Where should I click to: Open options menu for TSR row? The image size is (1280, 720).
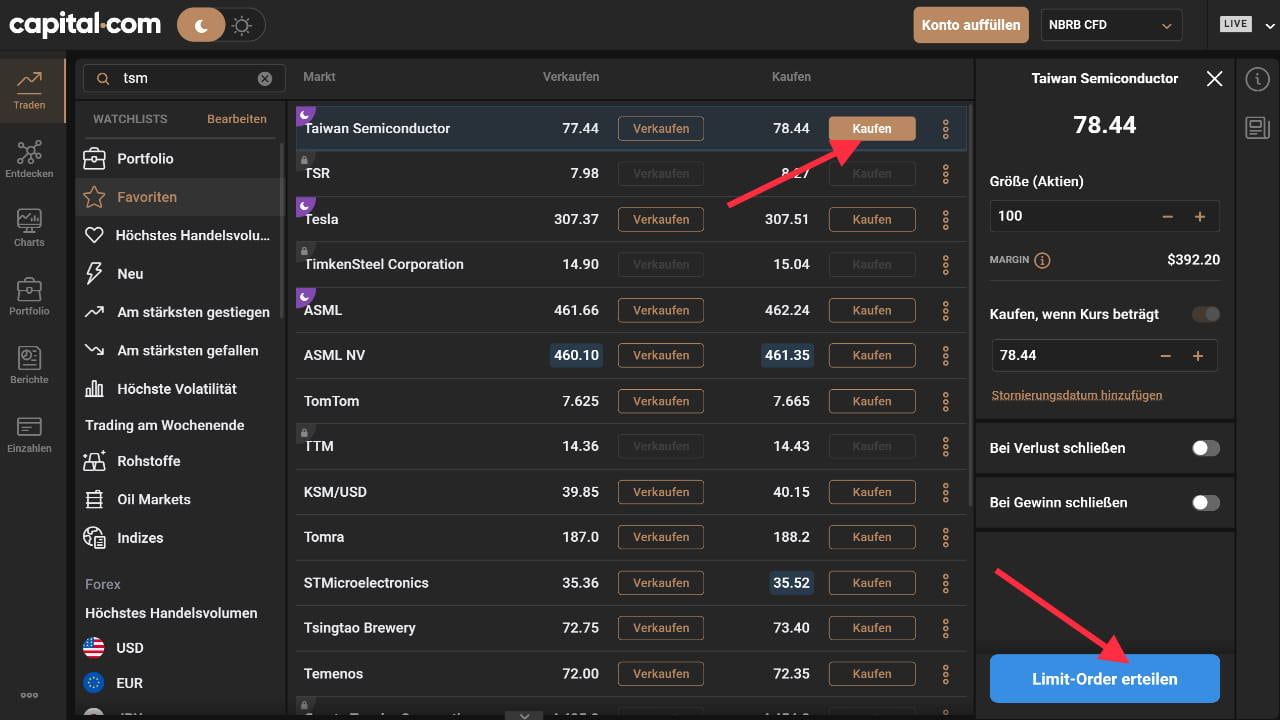pyautogui.click(x=946, y=174)
